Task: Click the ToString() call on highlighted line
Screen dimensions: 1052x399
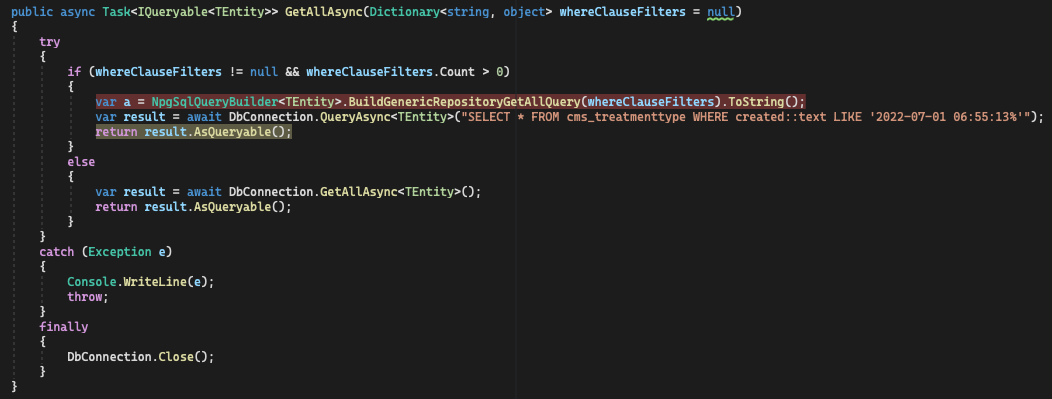Action: point(762,101)
